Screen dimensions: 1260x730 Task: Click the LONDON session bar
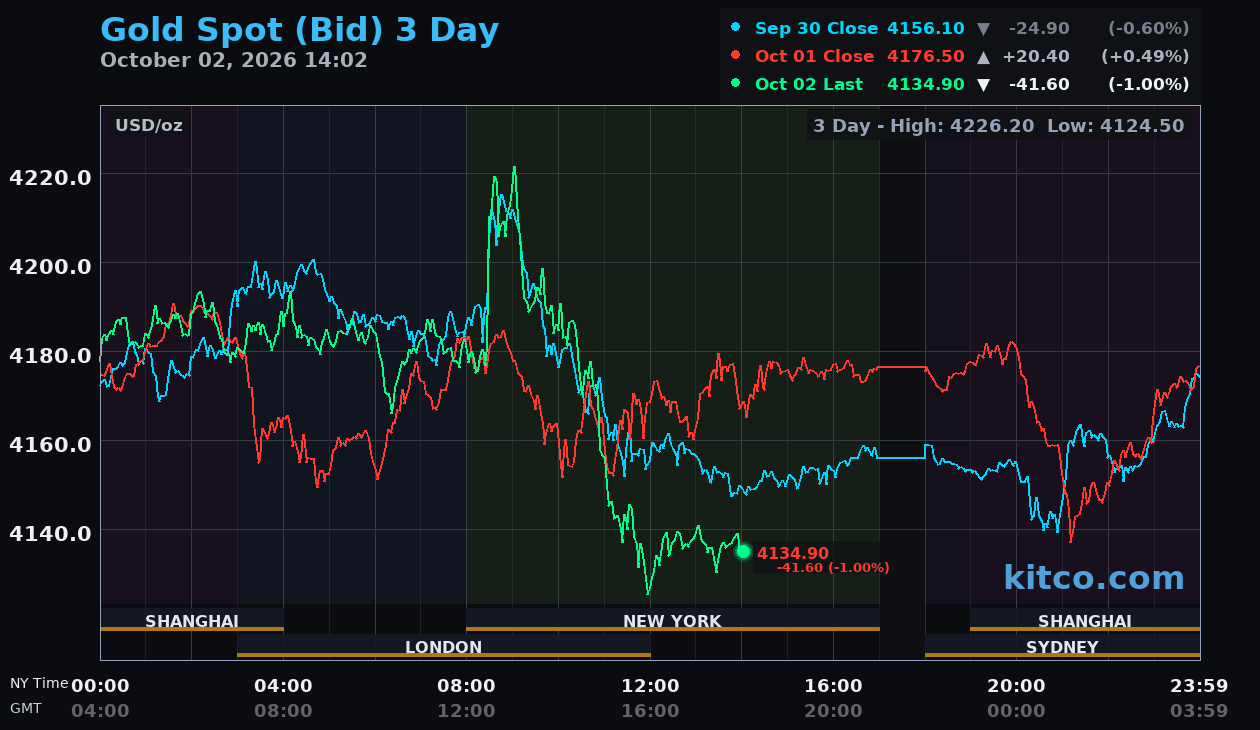[444, 646]
